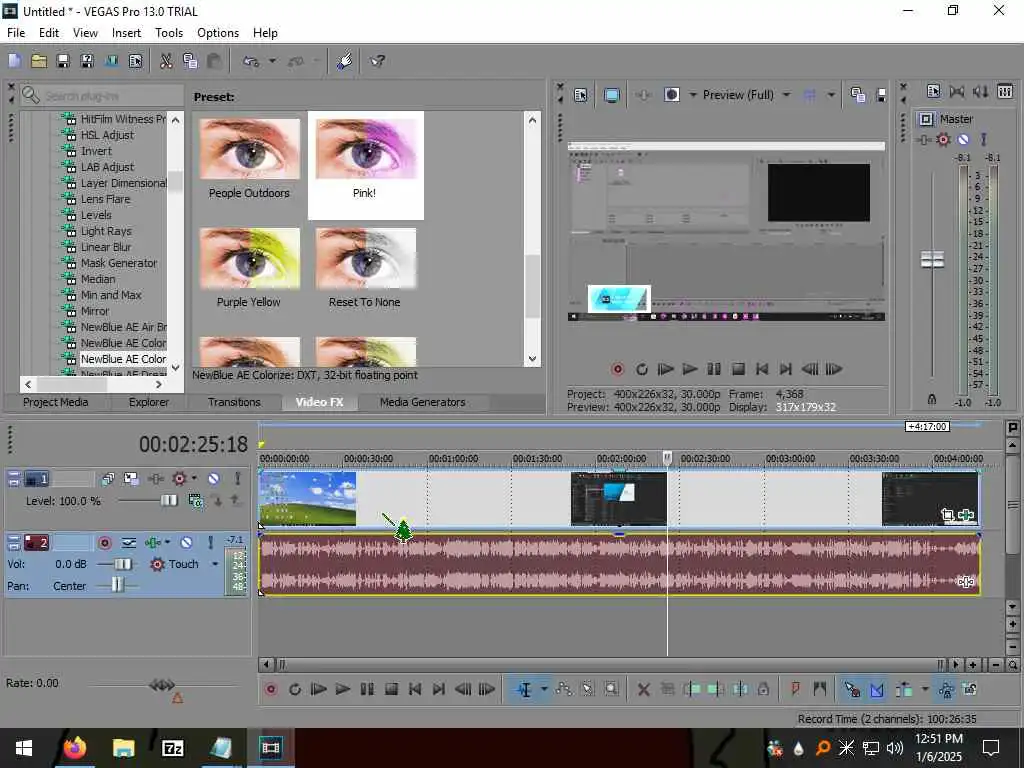Viewport: 1024px width, 768px height.
Task: Select the Light Rays plug-in
Action: (106, 231)
